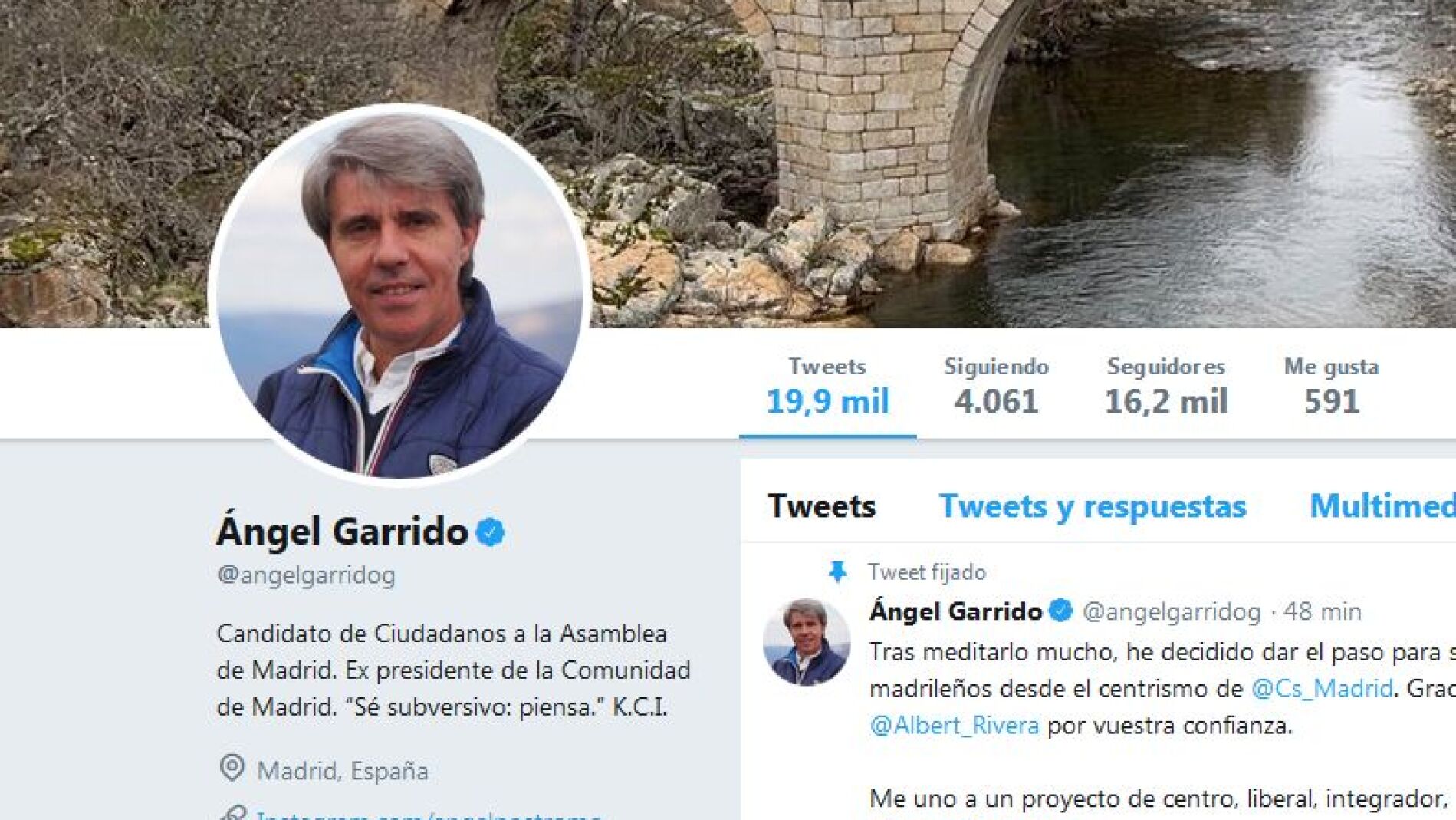1456x820 pixels.
Task: Open the Me gusta 591 tab
Action: [1332, 387]
